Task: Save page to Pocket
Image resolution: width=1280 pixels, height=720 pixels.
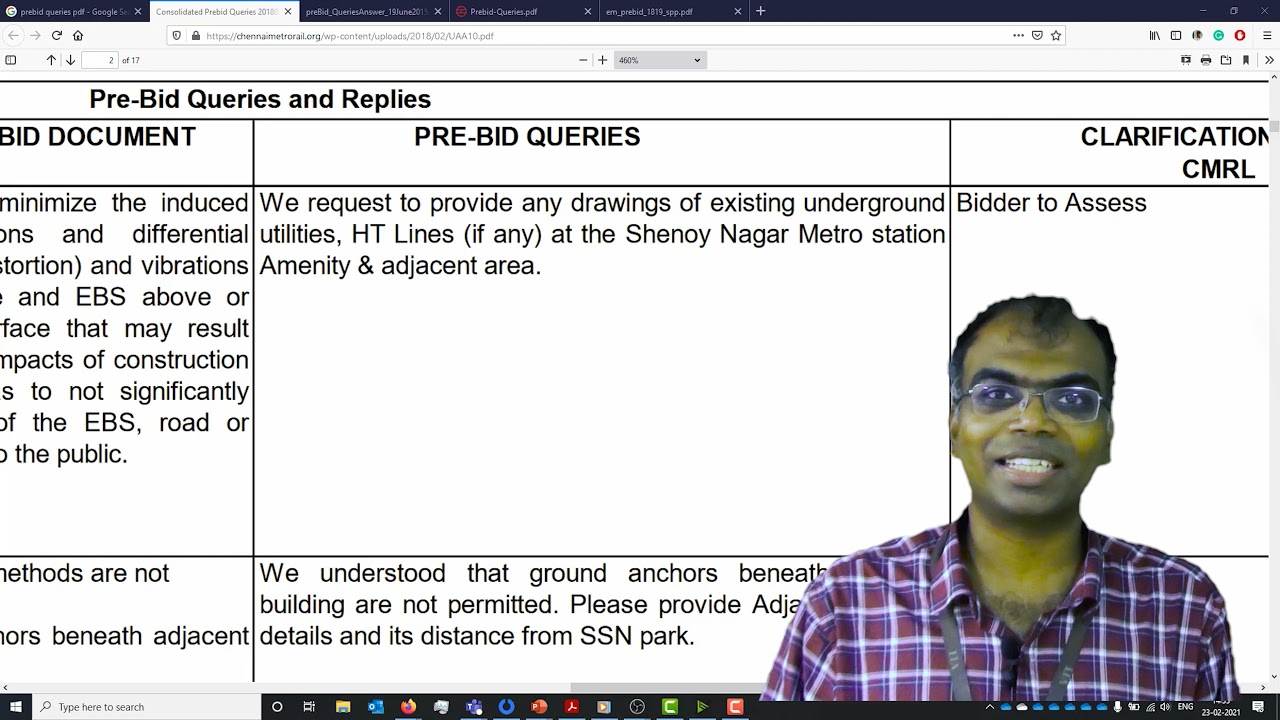Action: click(x=1037, y=35)
